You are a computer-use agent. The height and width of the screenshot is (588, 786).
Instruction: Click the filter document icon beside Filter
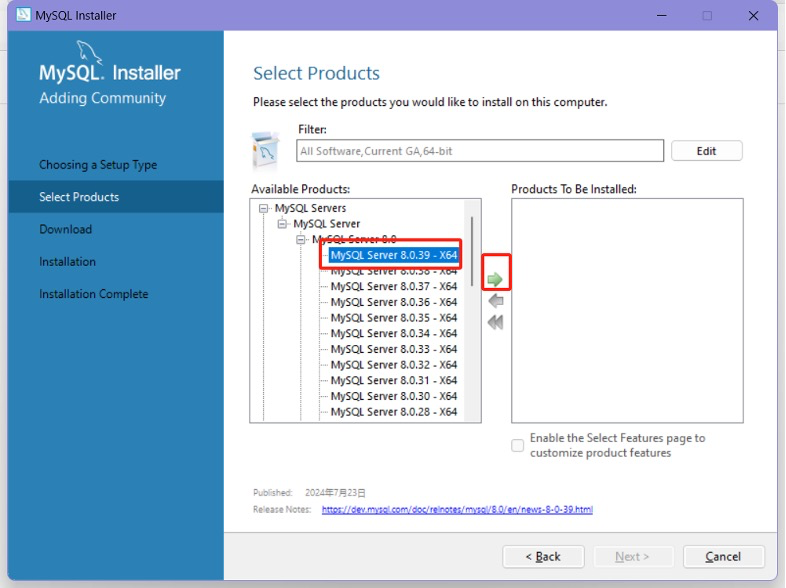click(x=265, y=150)
